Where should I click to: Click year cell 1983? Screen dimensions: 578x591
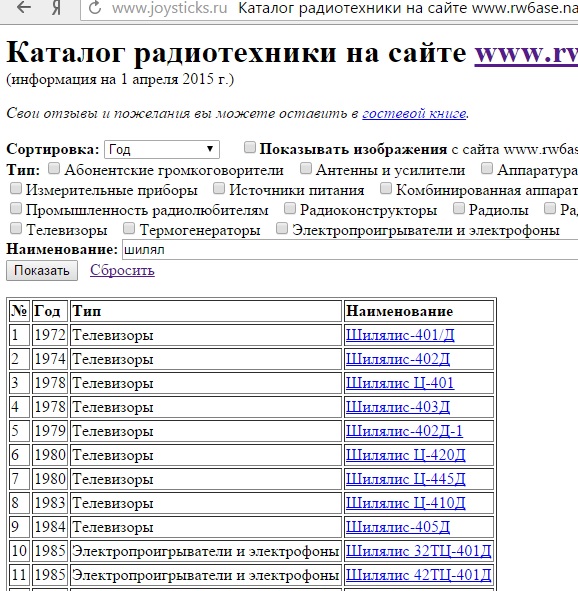click(x=50, y=503)
